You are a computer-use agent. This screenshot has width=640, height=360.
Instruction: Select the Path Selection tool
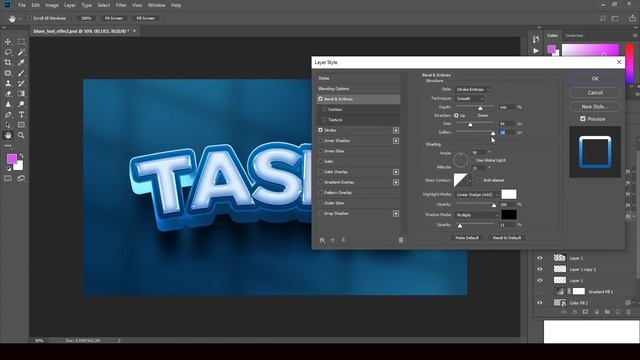(x=8, y=125)
